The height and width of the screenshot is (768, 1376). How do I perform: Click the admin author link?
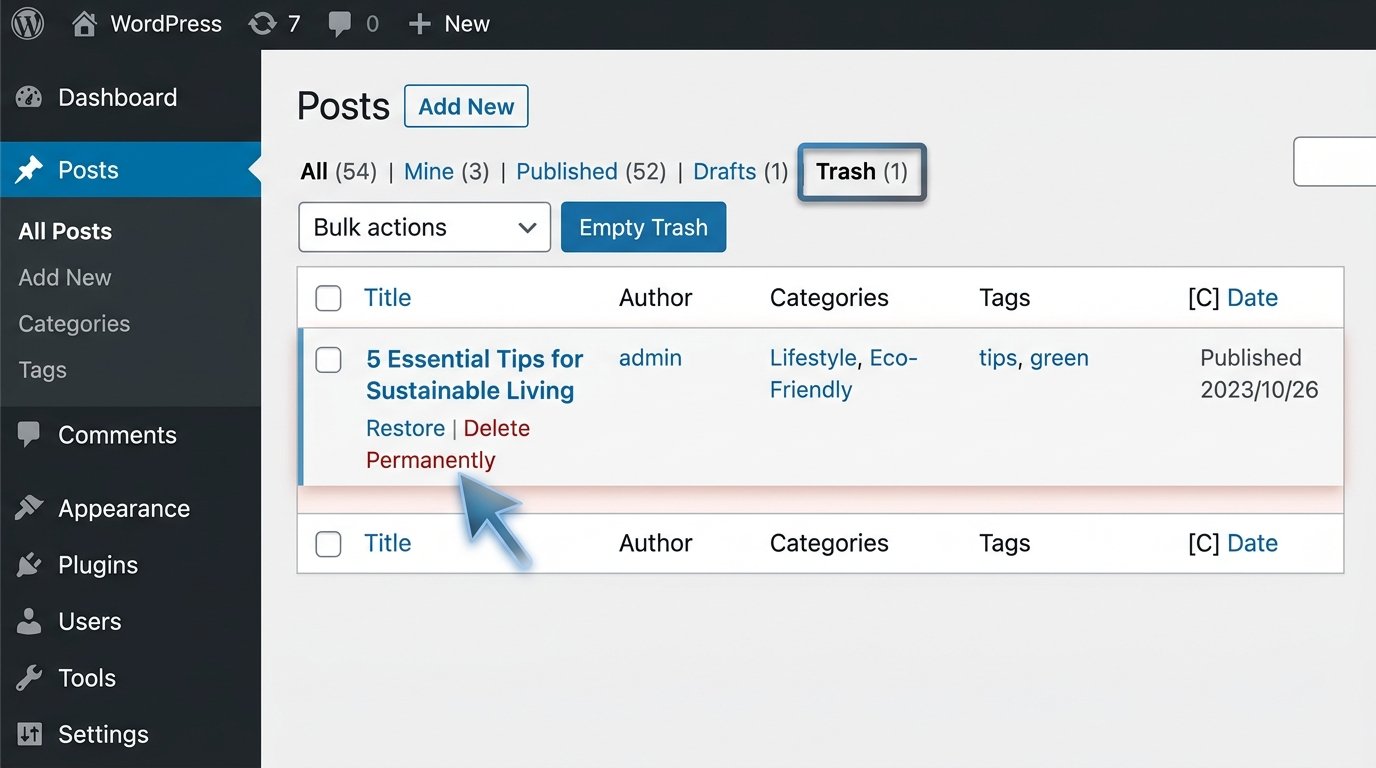(x=650, y=358)
